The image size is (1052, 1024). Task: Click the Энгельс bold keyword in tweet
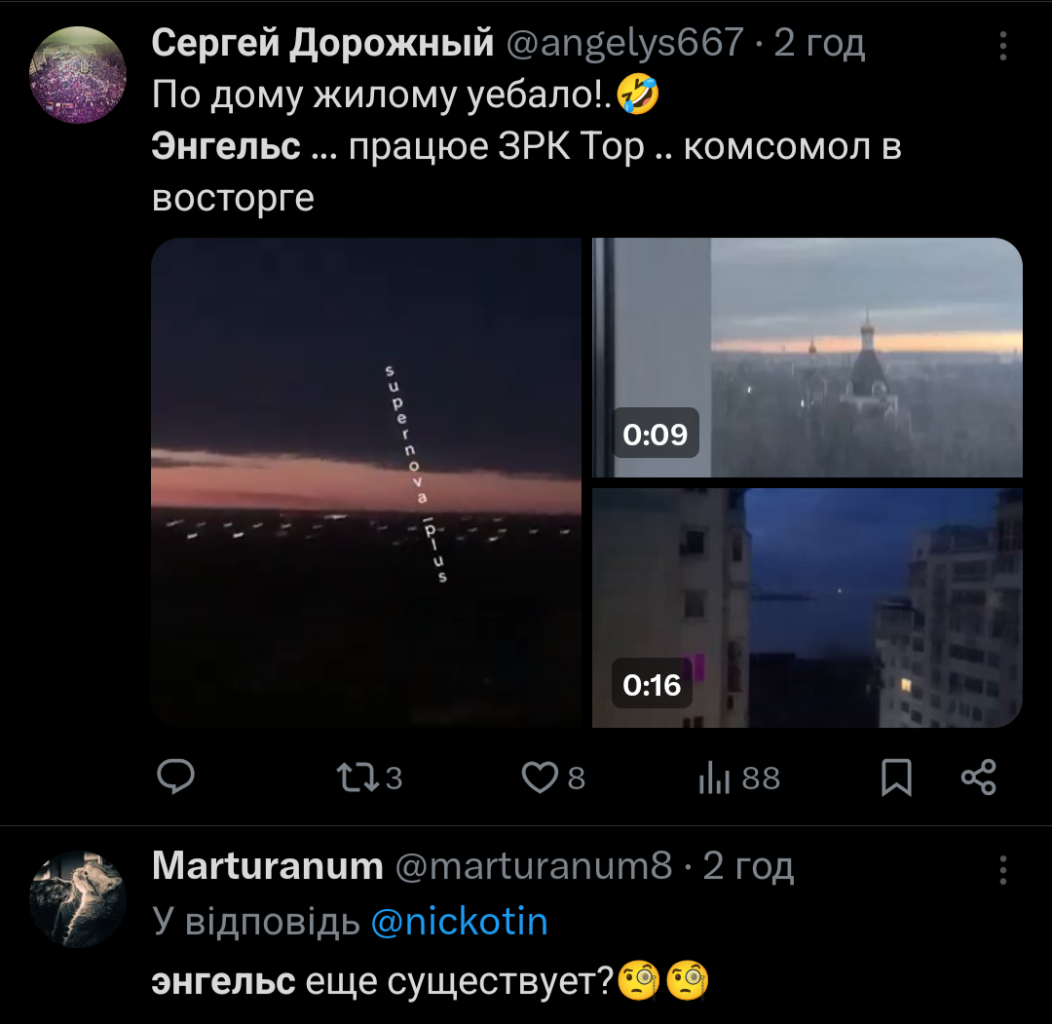coord(226,147)
